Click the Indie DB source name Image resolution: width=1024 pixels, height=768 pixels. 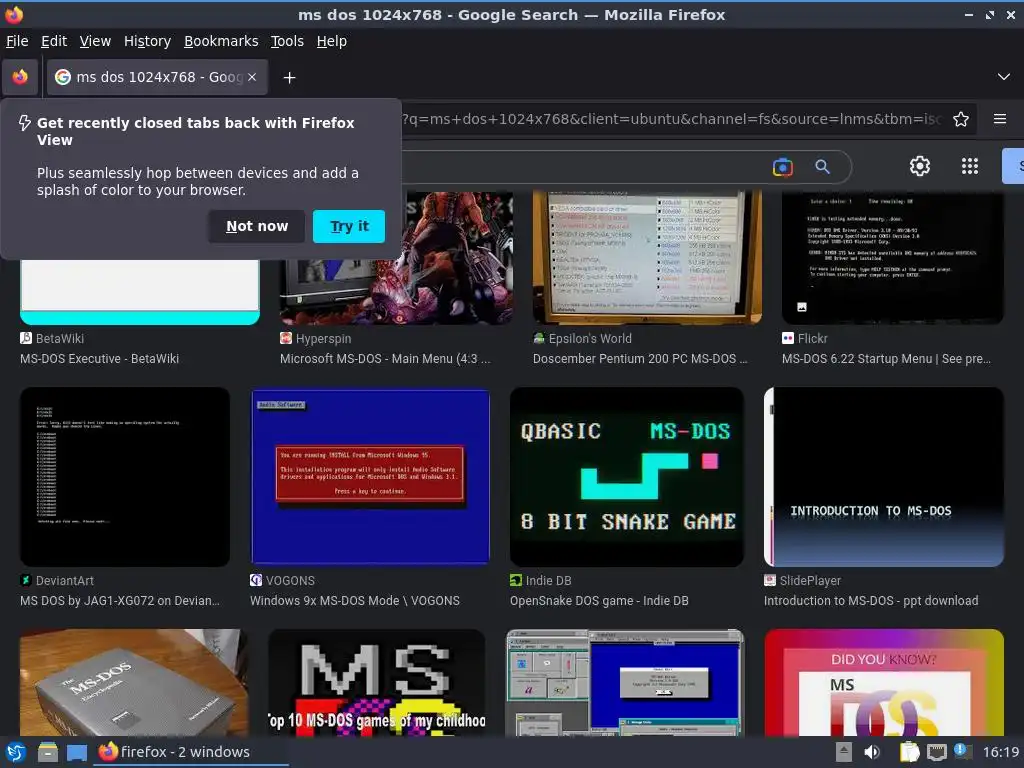point(549,581)
